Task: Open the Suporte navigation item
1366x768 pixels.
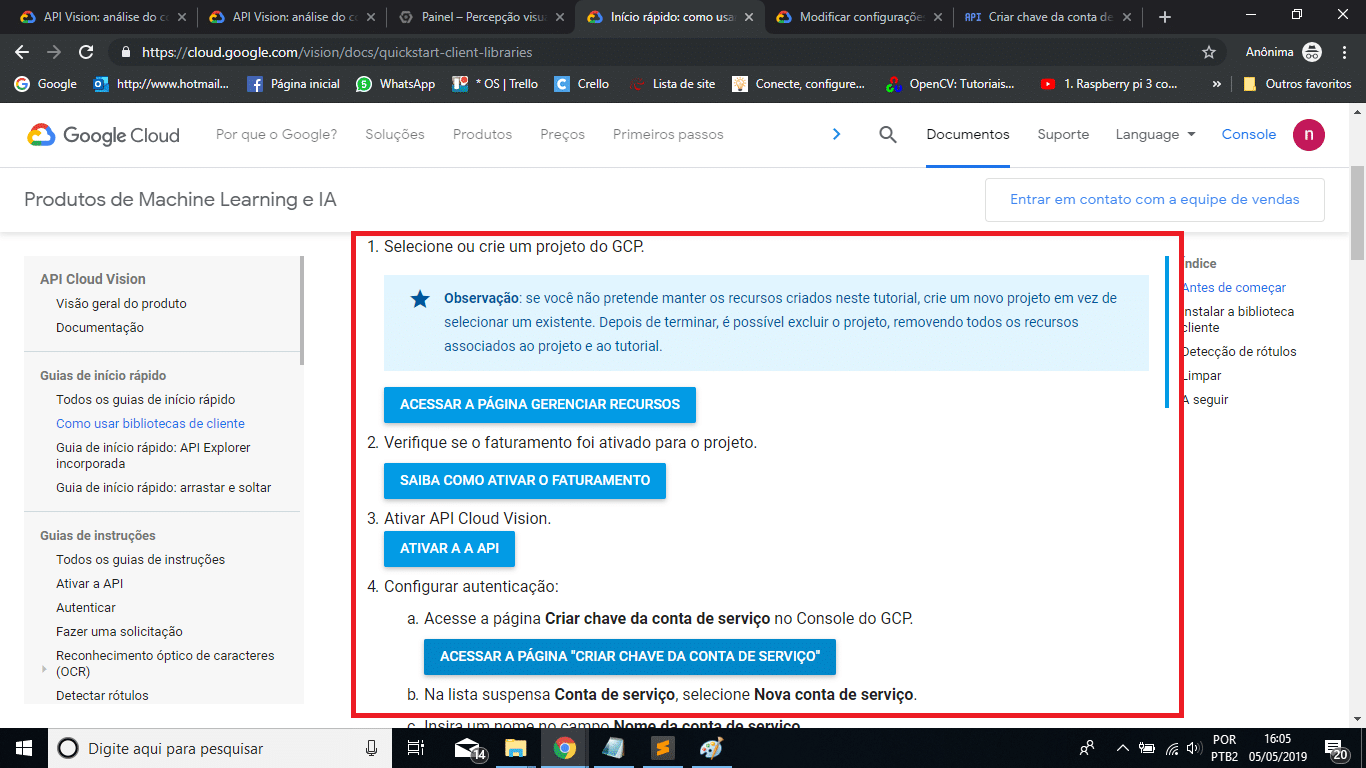Action: click(1063, 134)
